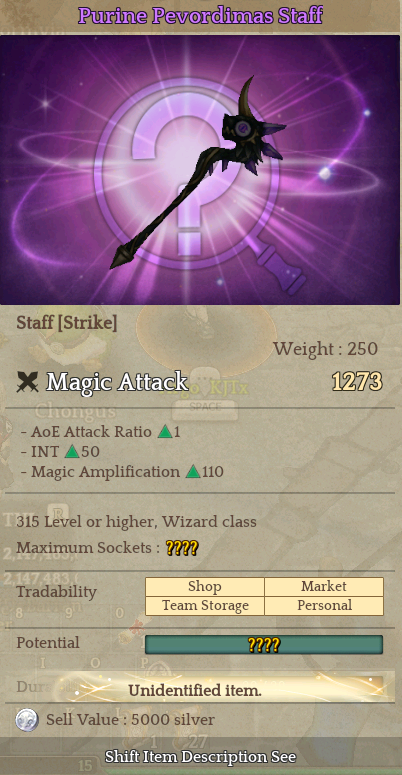Select the Personal tradability cell
Screen dimensions: 402x775
tap(324, 605)
